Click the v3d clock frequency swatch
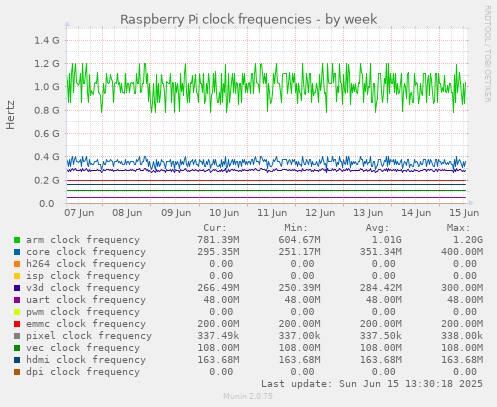This screenshot has height=407, width=497. [x=17, y=288]
